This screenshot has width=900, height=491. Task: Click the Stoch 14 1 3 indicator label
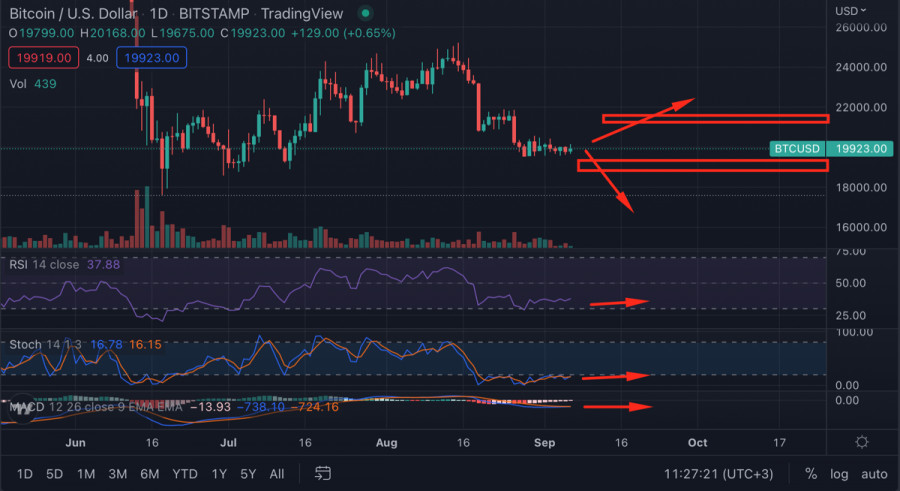(x=45, y=345)
